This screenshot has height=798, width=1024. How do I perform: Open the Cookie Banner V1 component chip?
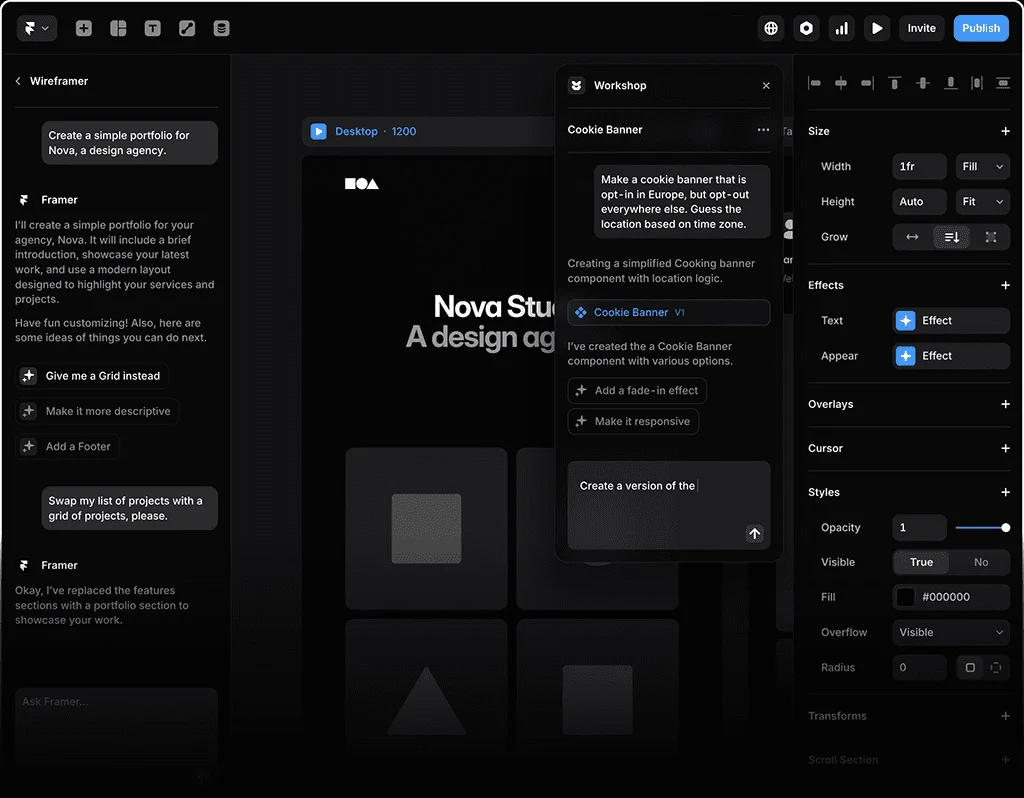669,312
